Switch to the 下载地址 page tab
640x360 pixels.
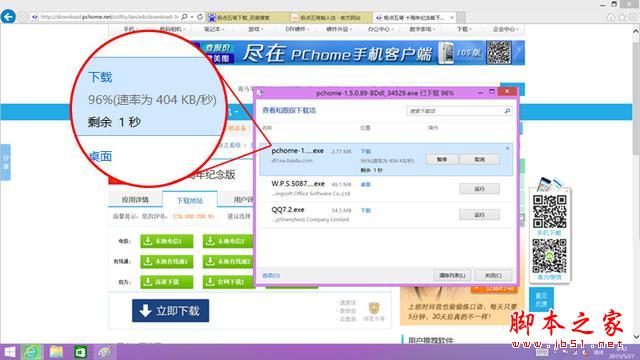tap(190, 200)
